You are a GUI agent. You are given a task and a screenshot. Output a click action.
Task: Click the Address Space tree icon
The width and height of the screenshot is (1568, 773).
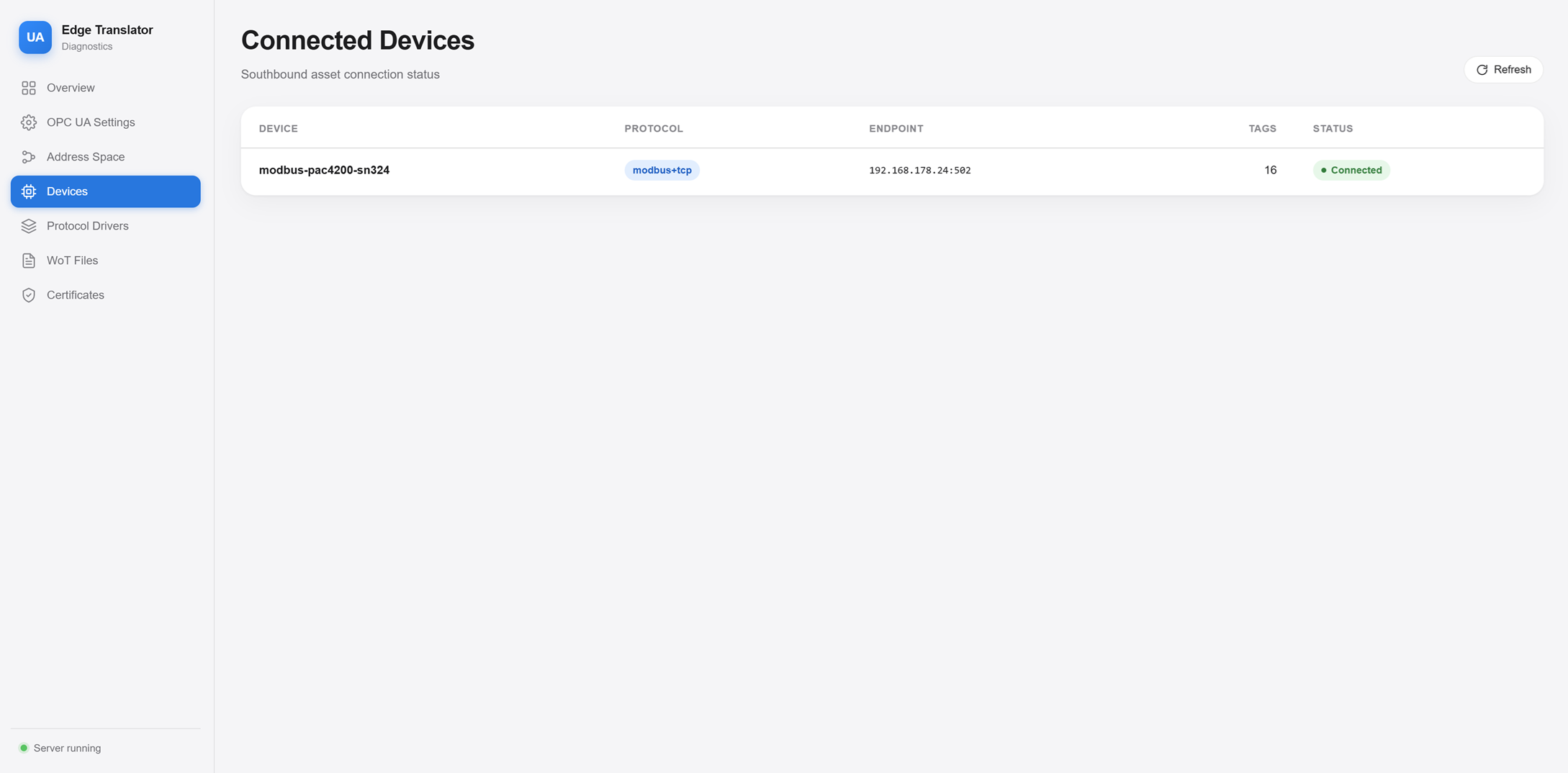(29, 157)
